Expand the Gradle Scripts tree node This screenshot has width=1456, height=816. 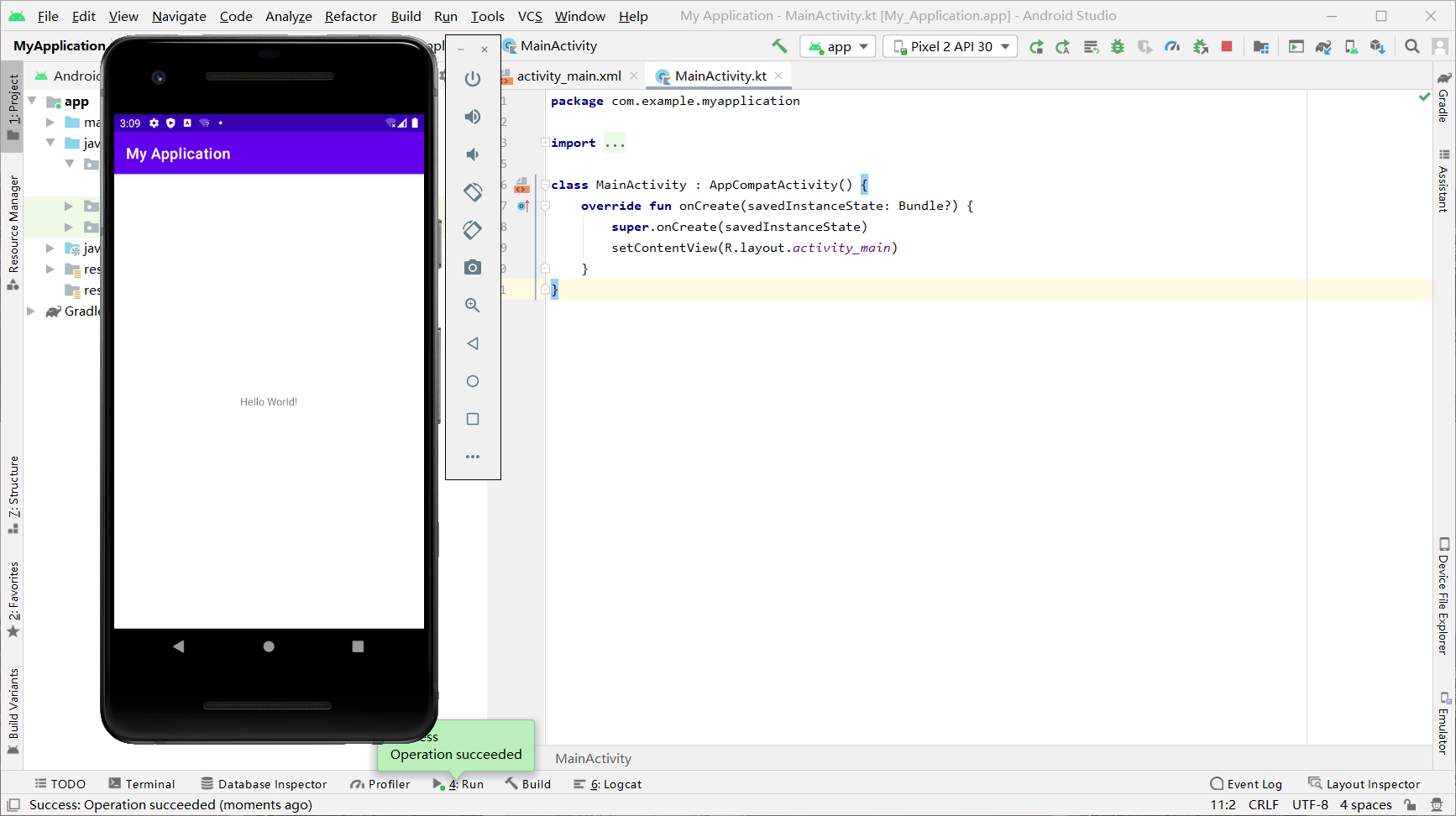[31, 311]
